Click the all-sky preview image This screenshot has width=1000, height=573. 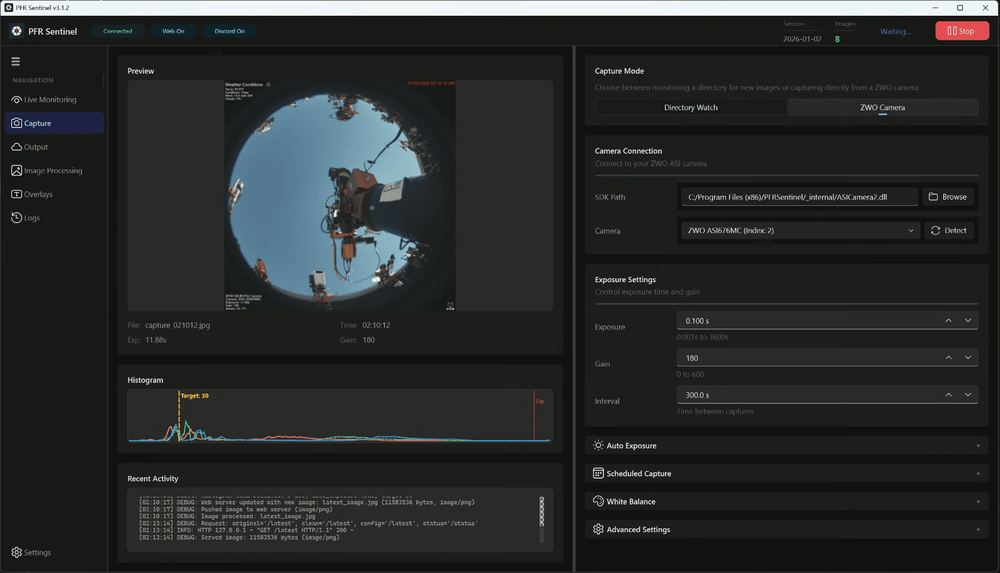click(339, 195)
